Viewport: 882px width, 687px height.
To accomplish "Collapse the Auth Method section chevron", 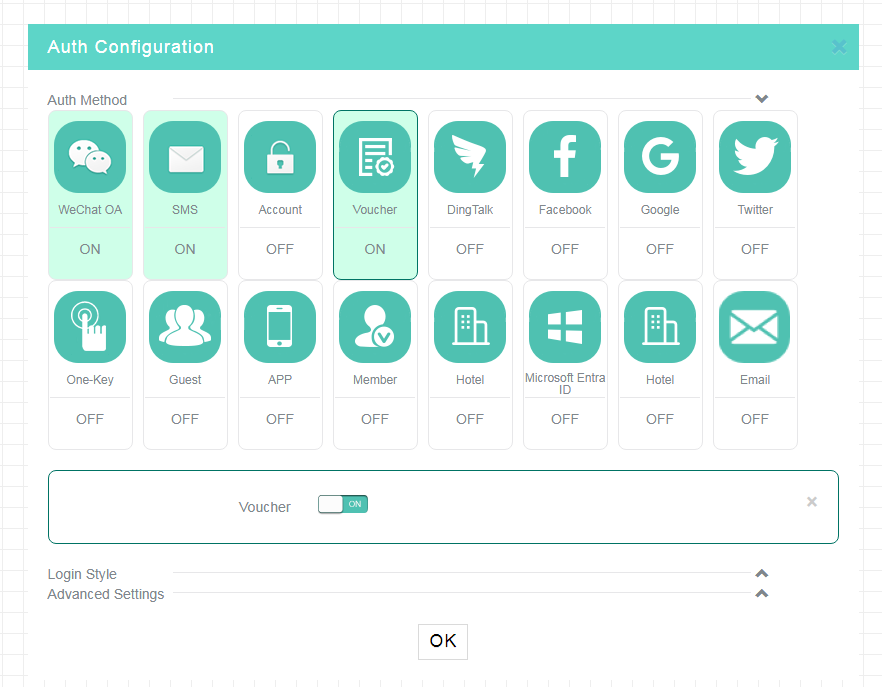I will (x=762, y=99).
